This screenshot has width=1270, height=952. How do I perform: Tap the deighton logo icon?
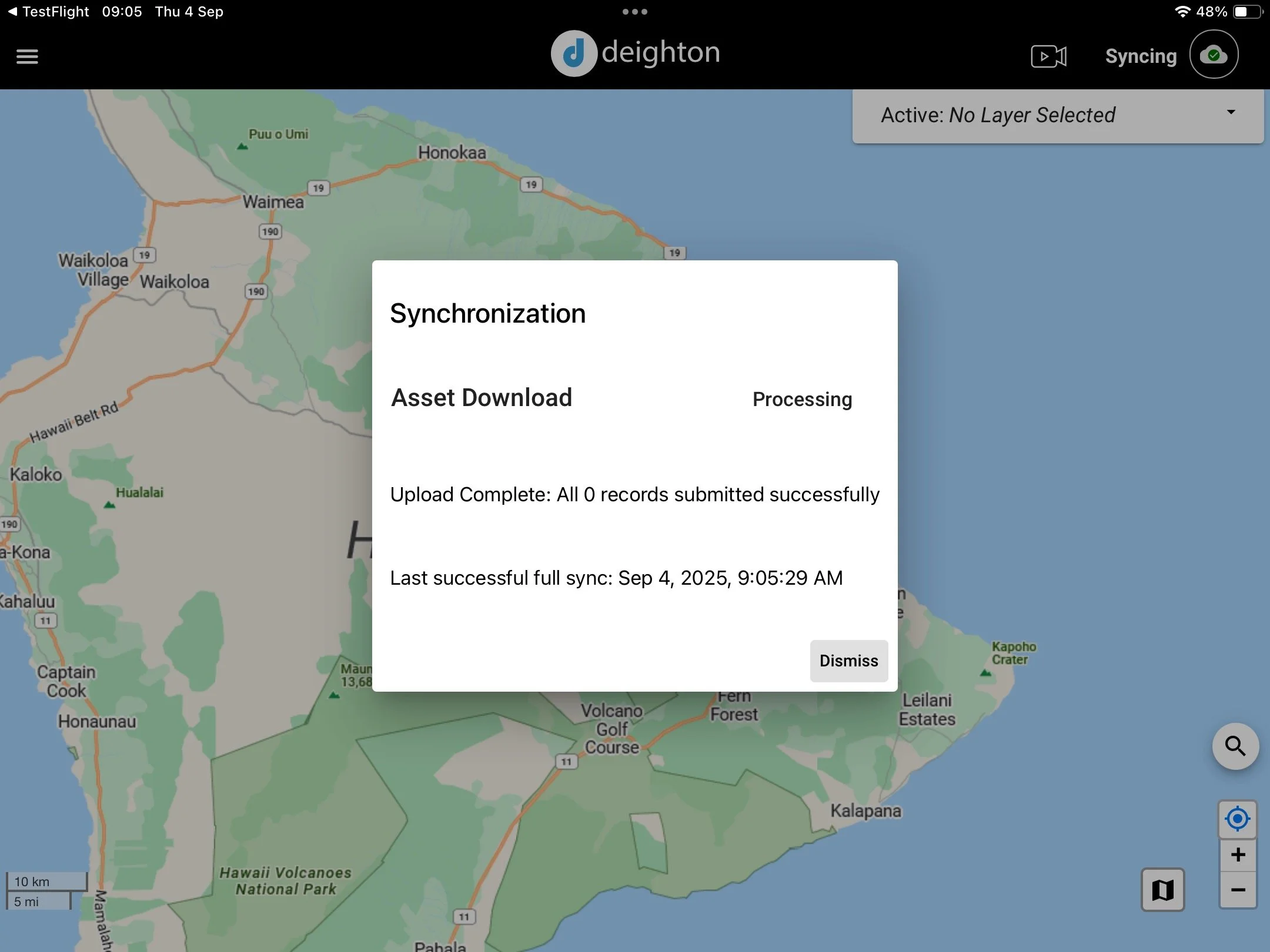574,54
